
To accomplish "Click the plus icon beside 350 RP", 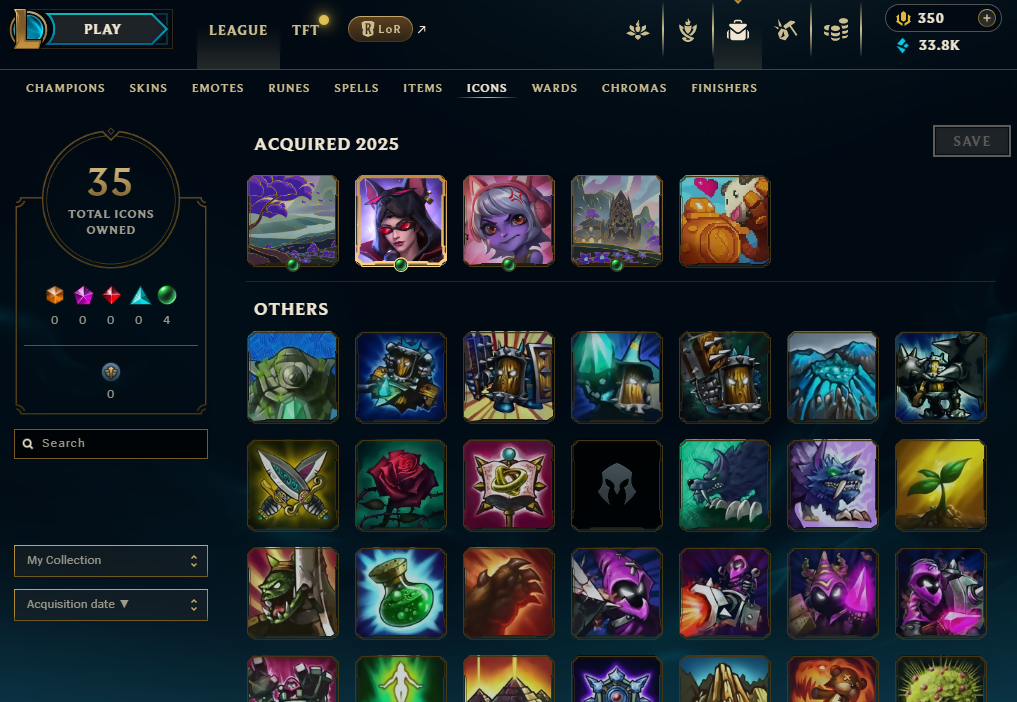I will 987,18.
